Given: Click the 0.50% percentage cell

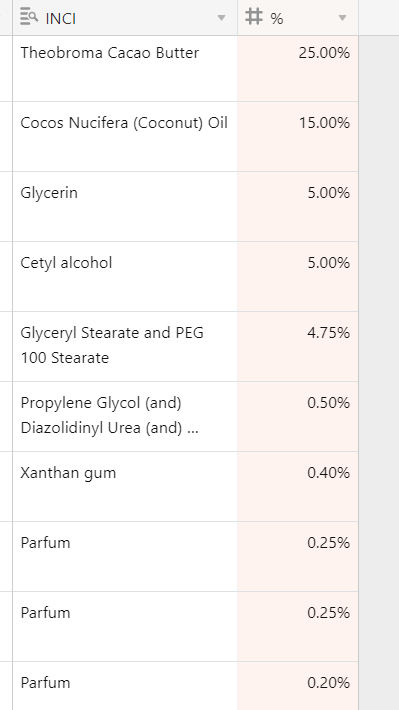Looking at the screenshot, I should (x=298, y=417).
